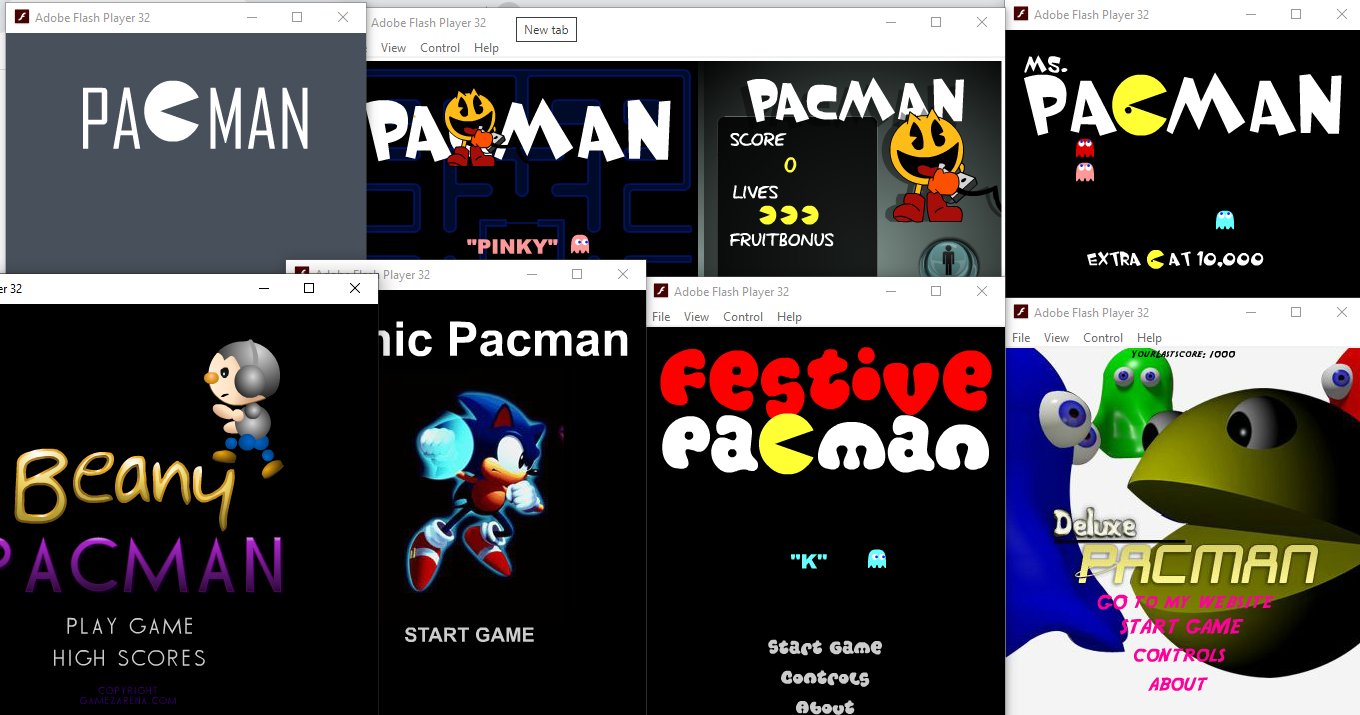Screen dimensions: 1360x715
Task: Click START GAME in Sonic Pacman
Action: (469, 635)
